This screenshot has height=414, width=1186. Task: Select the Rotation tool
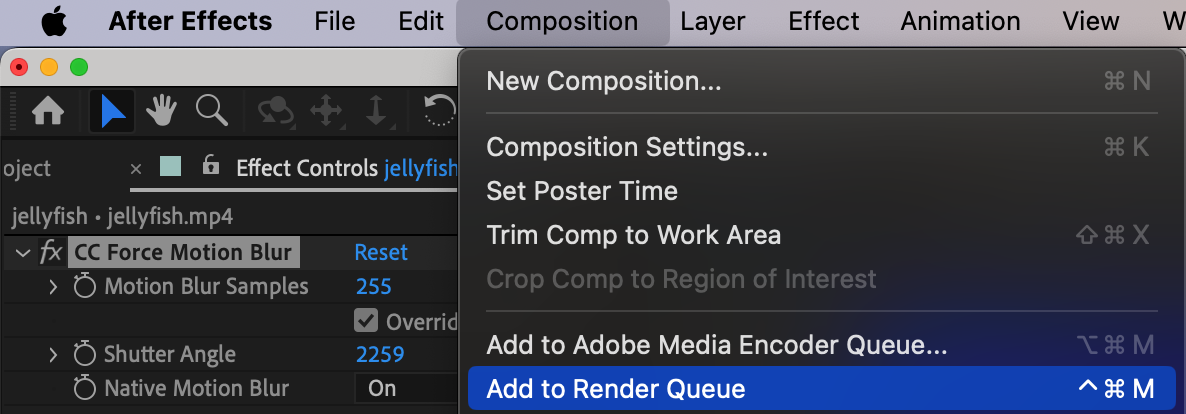pyautogui.click(x=440, y=112)
